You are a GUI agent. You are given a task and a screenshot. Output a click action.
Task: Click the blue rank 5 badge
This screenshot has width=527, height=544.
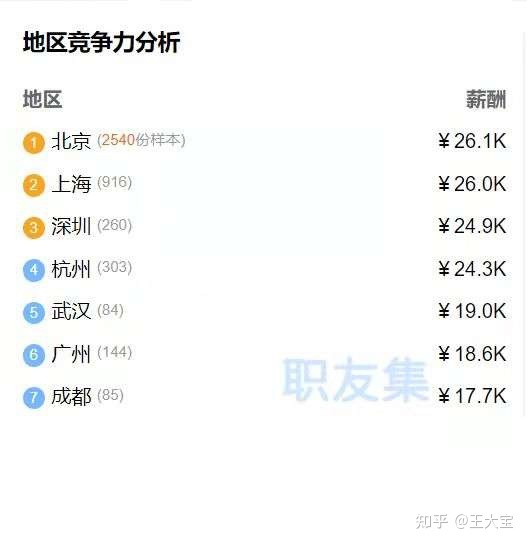pyautogui.click(x=34, y=312)
